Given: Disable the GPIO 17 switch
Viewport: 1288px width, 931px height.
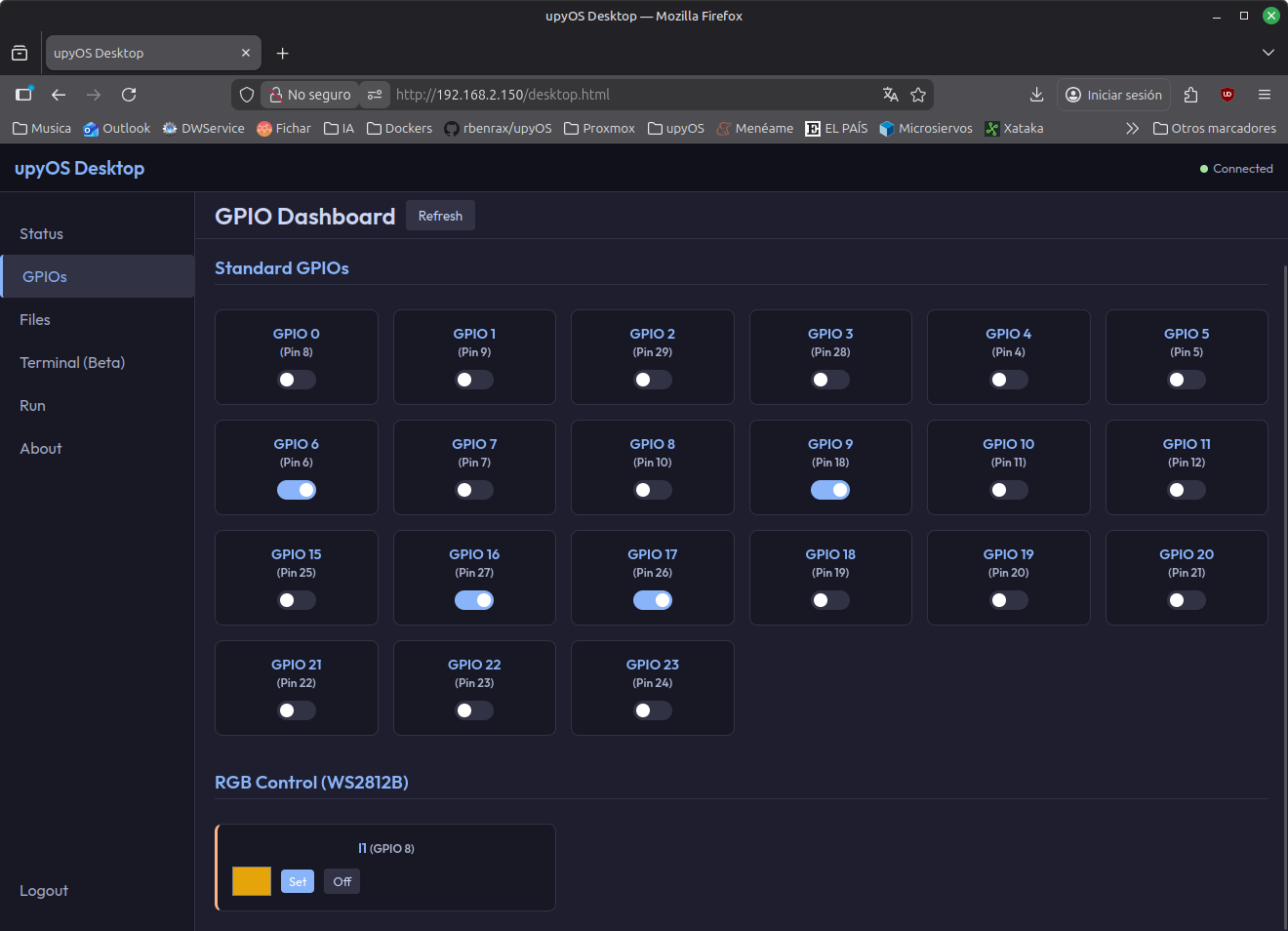Looking at the screenshot, I should [x=653, y=600].
